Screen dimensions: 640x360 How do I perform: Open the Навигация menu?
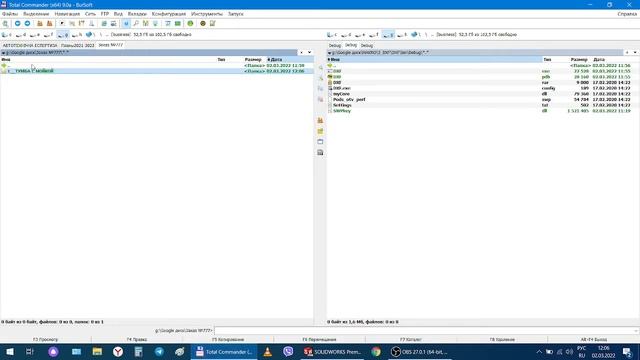coord(67,14)
